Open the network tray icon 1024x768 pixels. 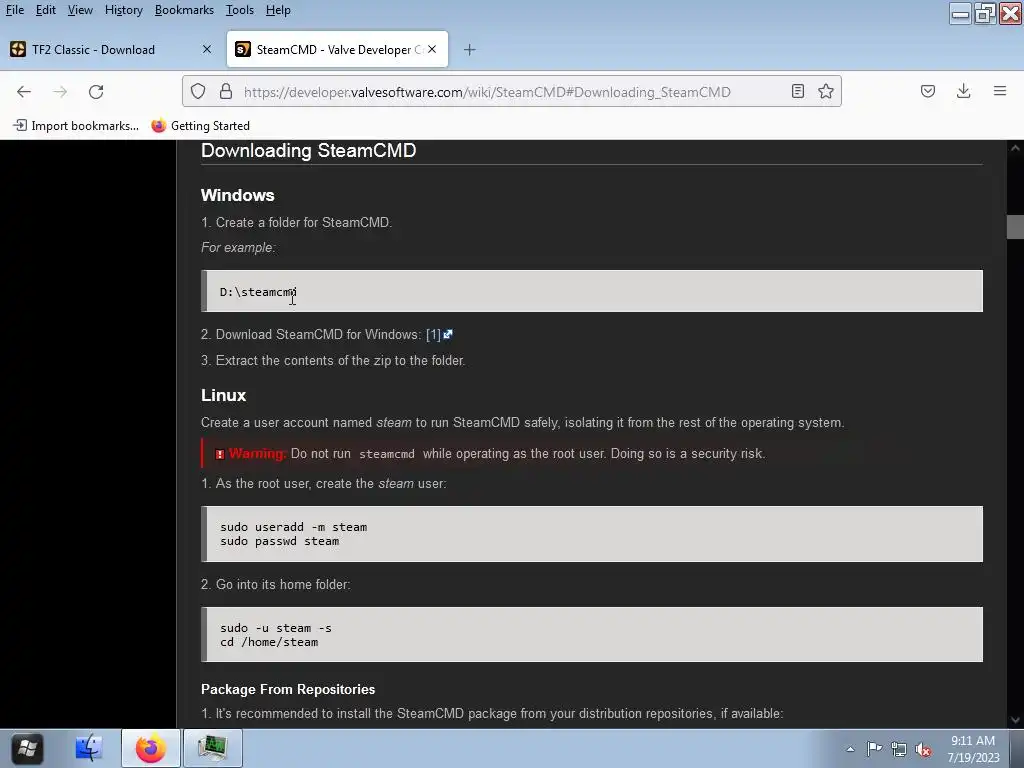click(899, 749)
